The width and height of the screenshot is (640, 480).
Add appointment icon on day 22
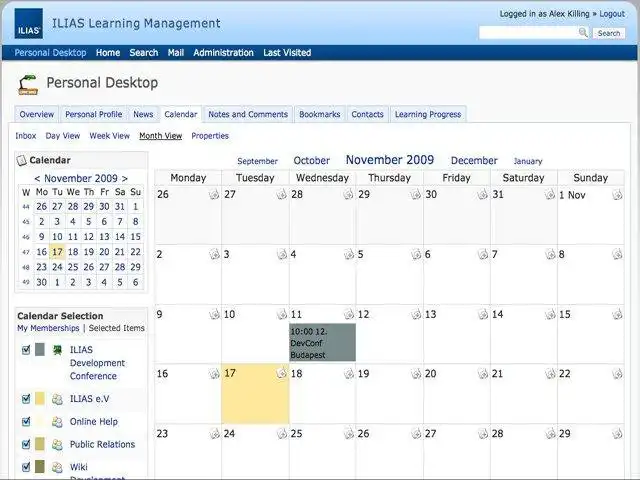click(x=617, y=373)
